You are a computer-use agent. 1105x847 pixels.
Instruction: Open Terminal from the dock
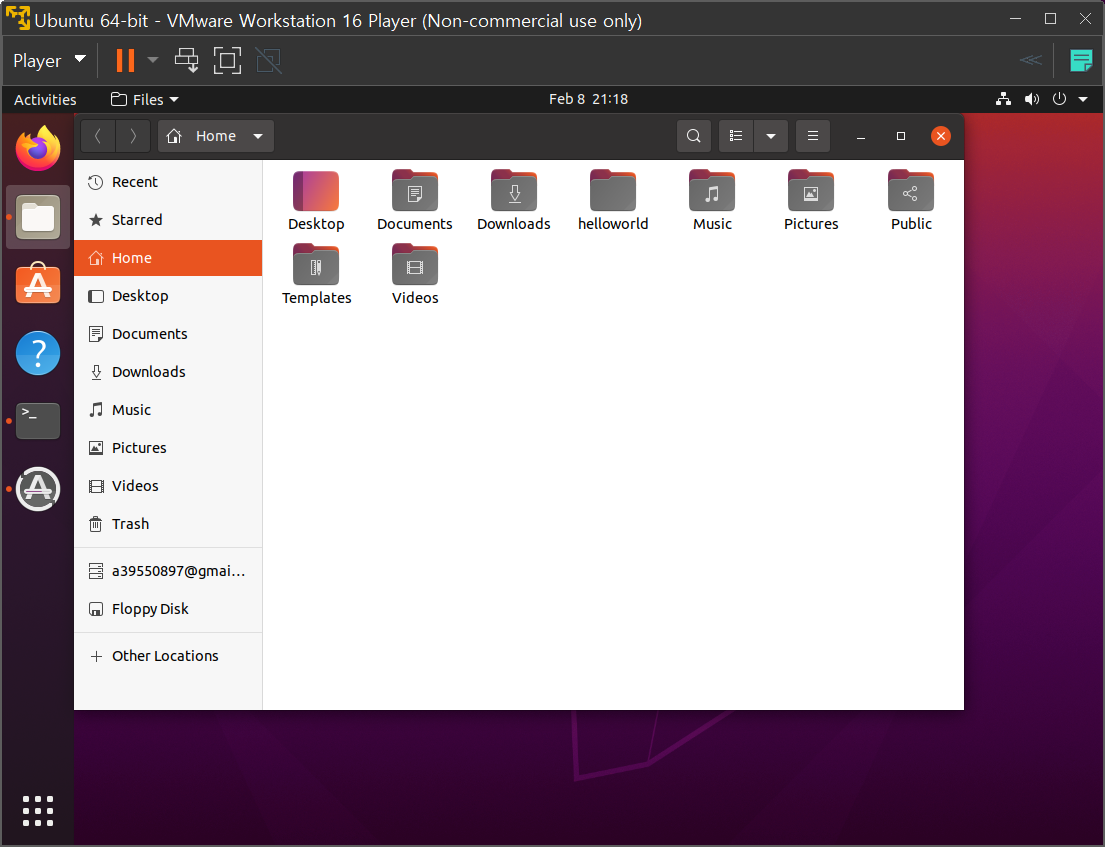click(38, 421)
